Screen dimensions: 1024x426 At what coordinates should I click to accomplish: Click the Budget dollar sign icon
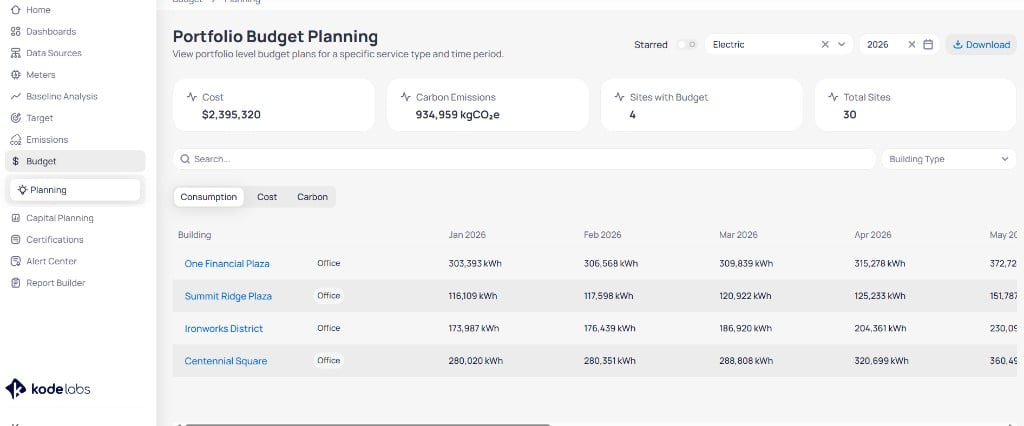point(16,161)
